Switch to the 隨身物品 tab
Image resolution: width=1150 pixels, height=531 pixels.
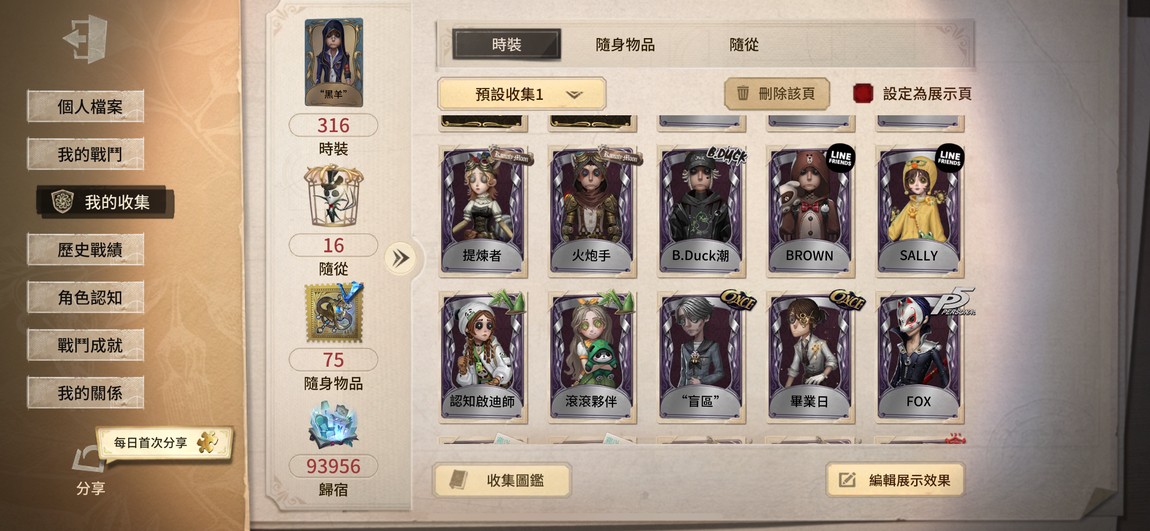(625, 45)
